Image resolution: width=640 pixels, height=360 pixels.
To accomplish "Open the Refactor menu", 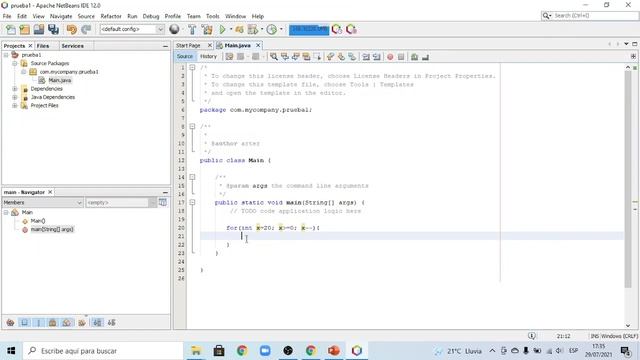I will 111,16.
